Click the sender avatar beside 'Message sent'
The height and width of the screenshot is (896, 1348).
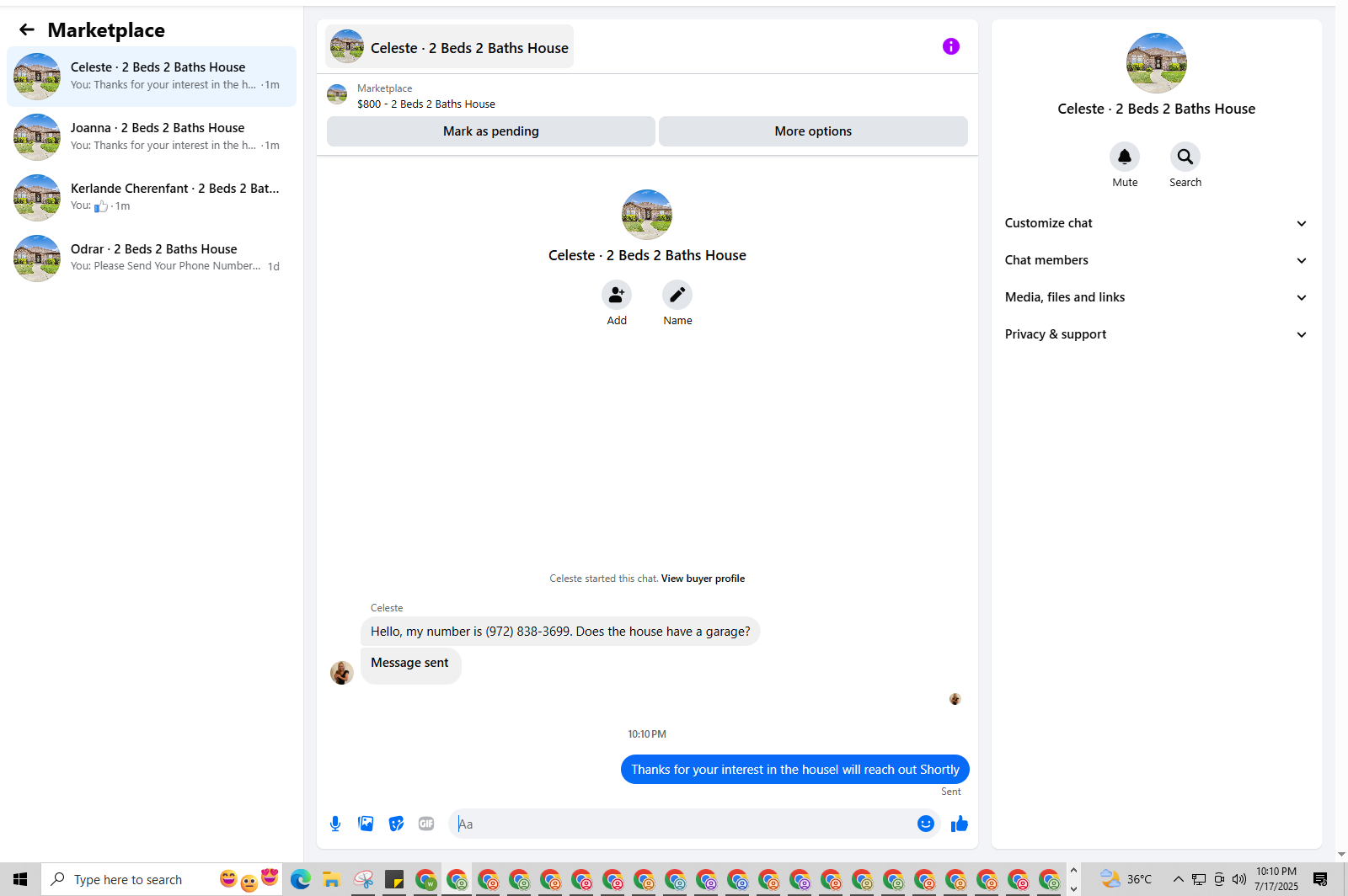[342, 673]
